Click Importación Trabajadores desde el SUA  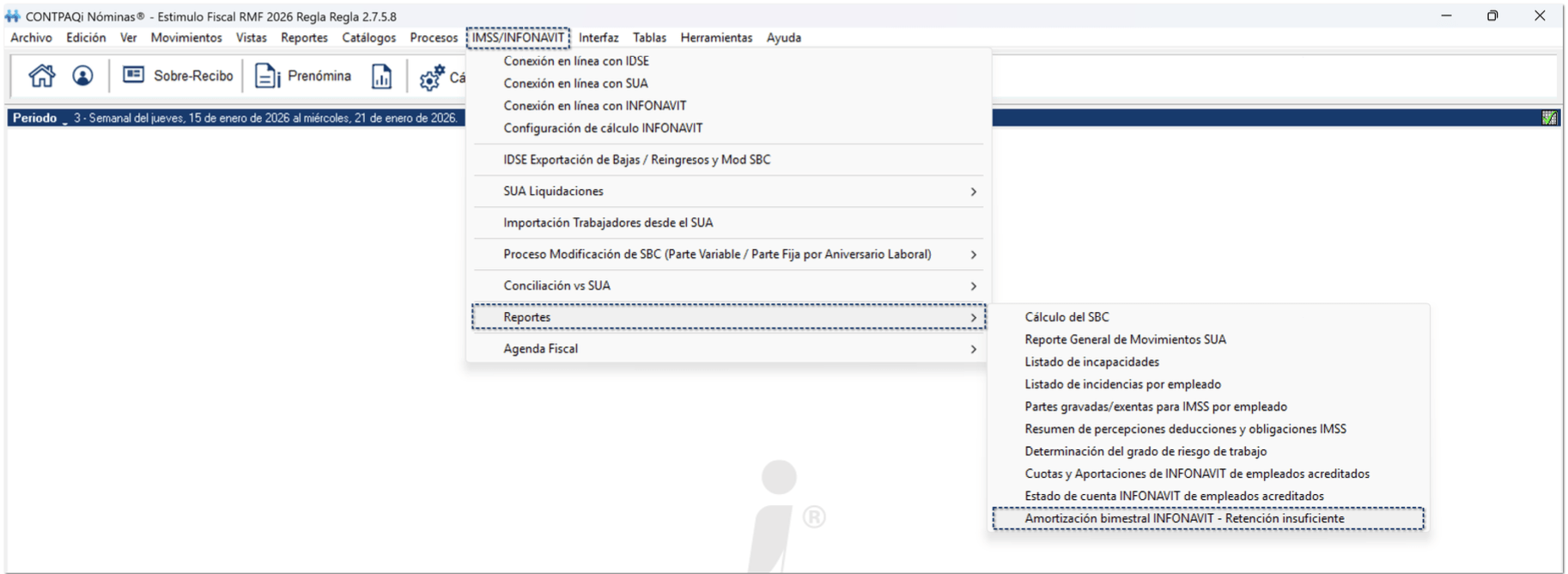tap(608, 223)
